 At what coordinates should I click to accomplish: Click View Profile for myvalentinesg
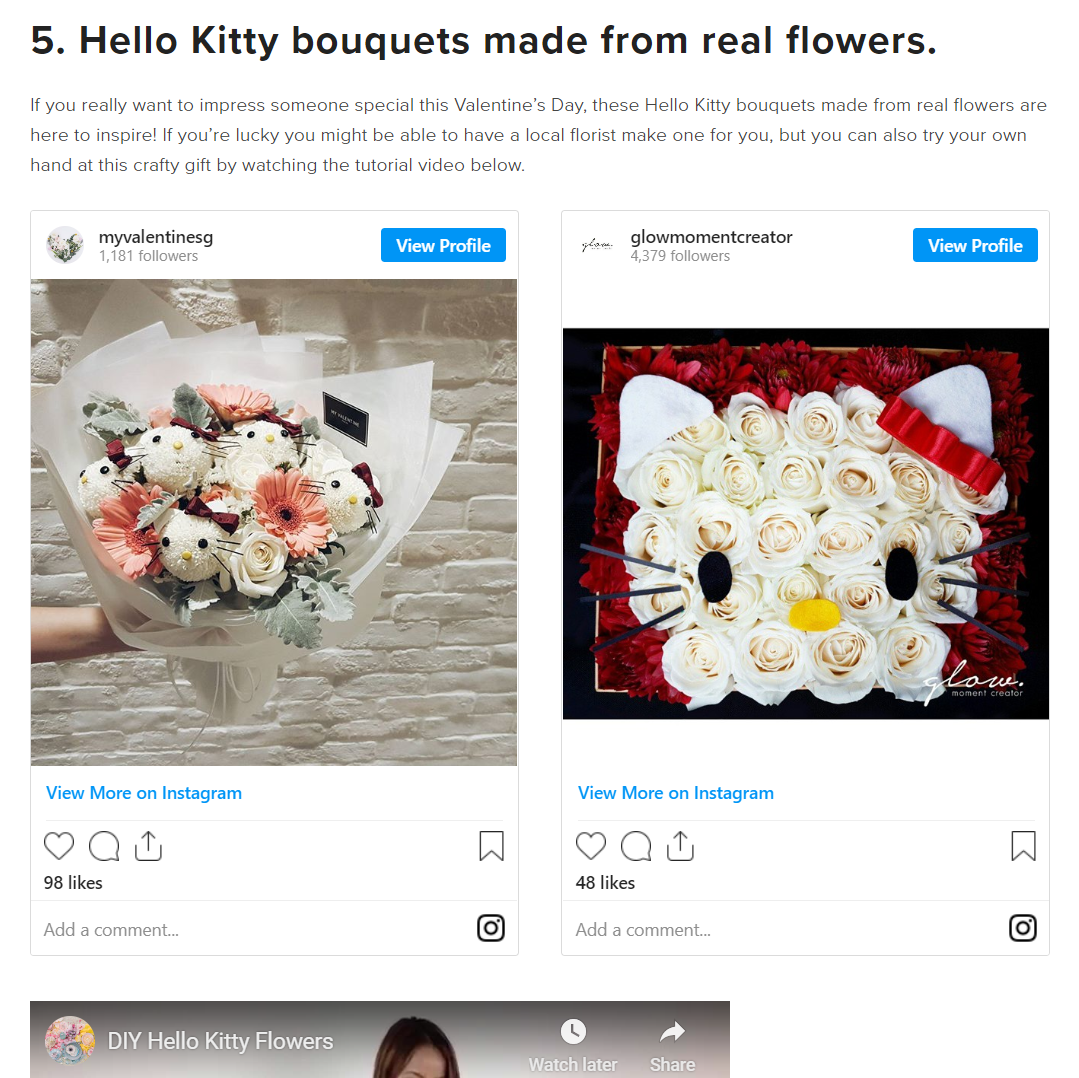click(x=443, y=245)
